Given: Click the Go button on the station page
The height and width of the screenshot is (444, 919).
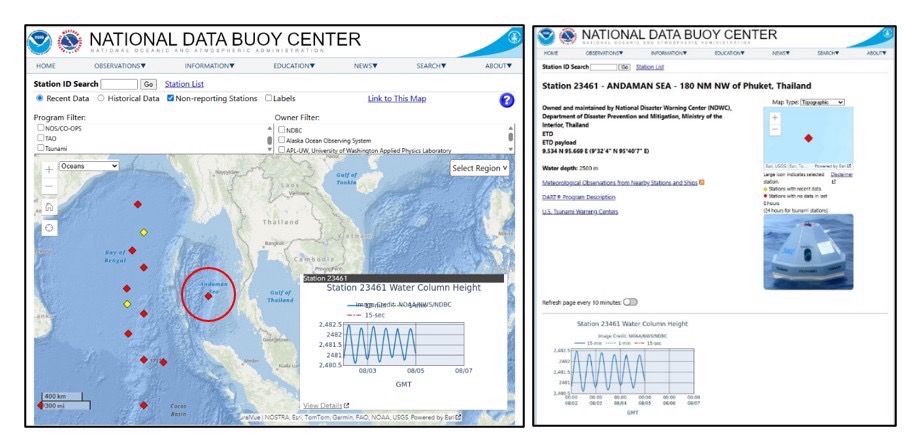Looking at the screenshot, I should (625, 67).
